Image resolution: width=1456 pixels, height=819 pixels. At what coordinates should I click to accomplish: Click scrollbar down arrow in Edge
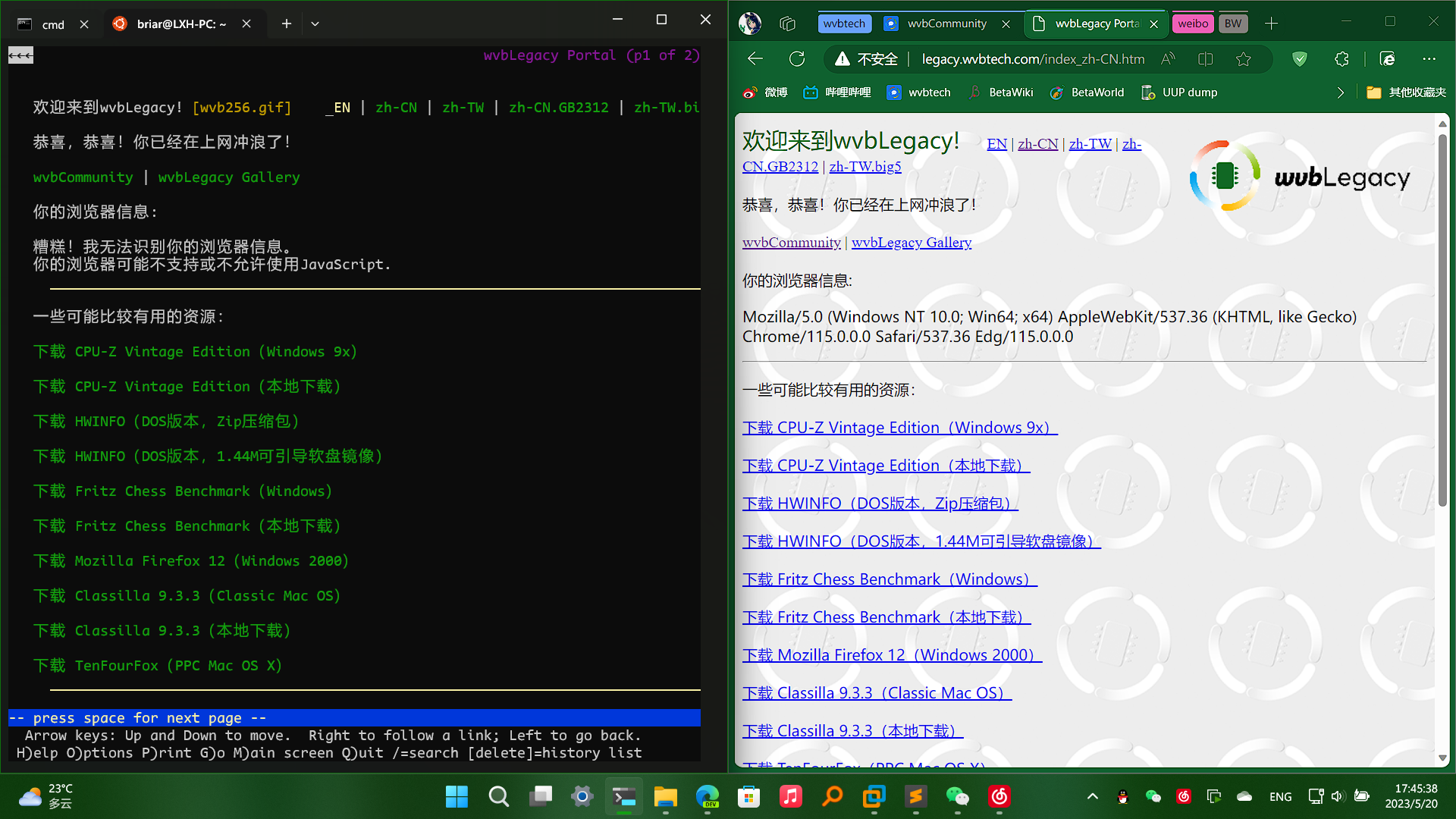click(x=1442, y=758)
